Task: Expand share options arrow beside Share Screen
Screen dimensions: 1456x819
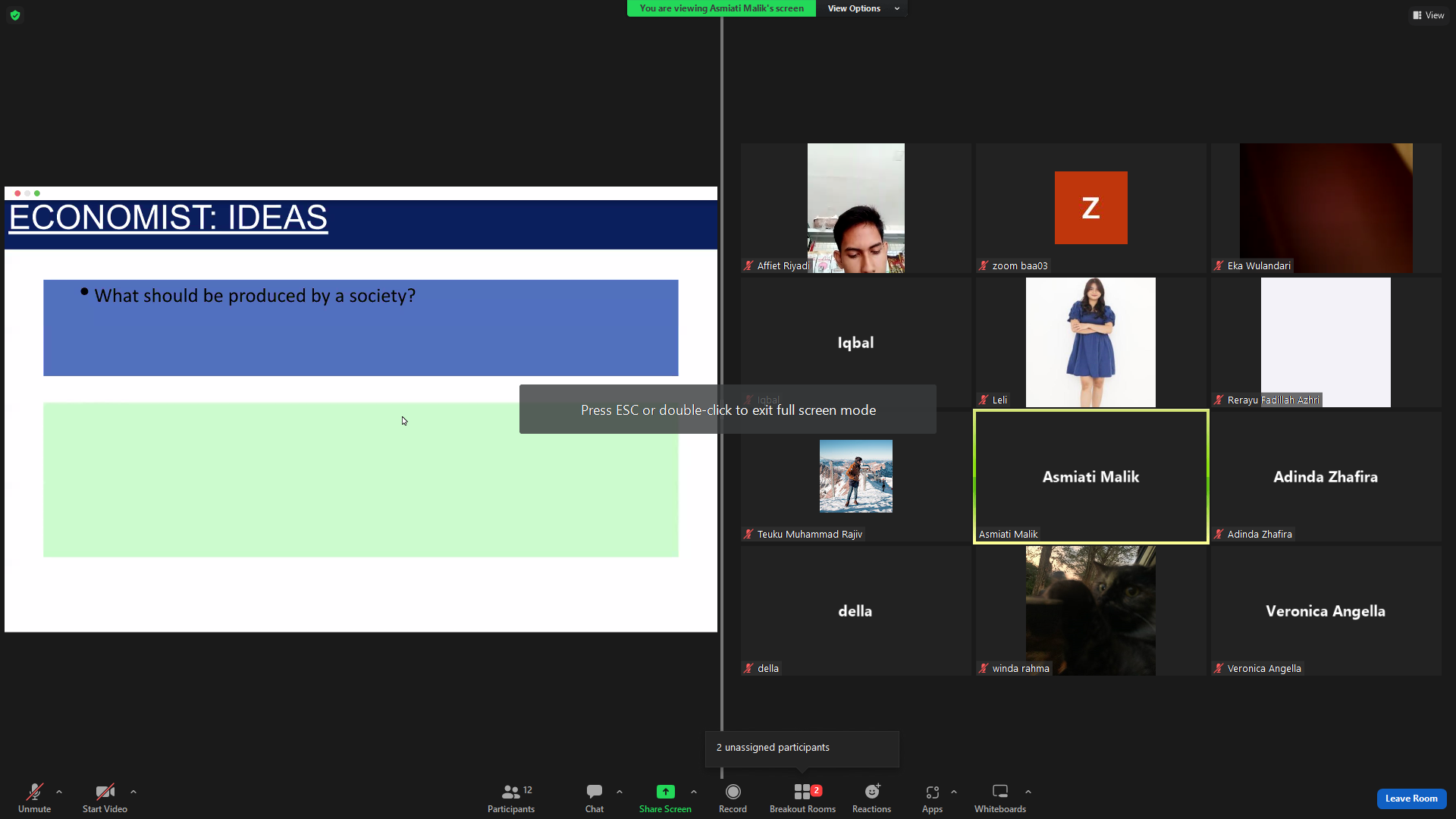Action: click(694, 792)
